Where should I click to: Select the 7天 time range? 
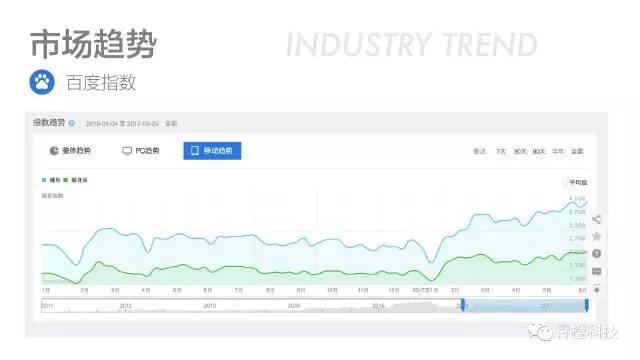[501, 151]
